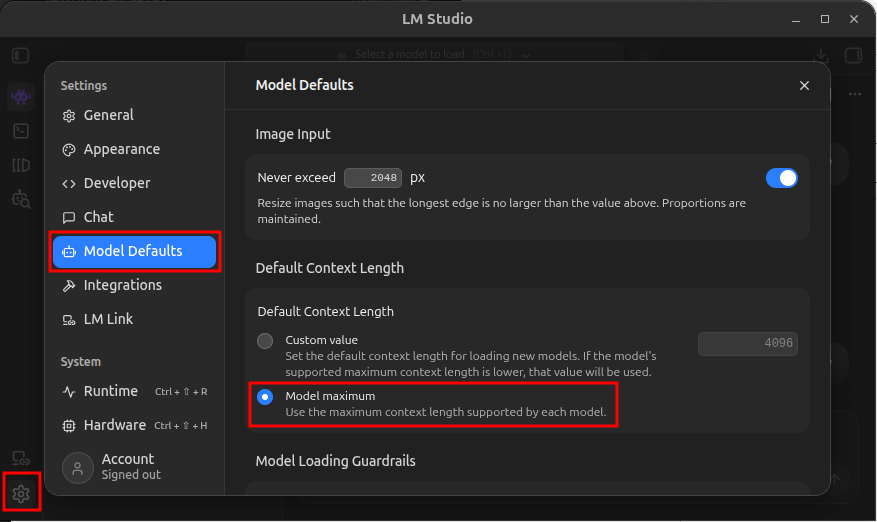877x522 pixels.
Task: Open the Integrations settings section
Action: click(122, 285)
